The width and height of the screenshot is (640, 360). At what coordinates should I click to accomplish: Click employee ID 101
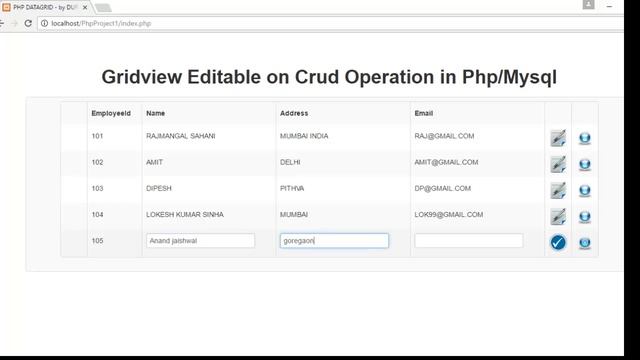[x=97, y=136]
